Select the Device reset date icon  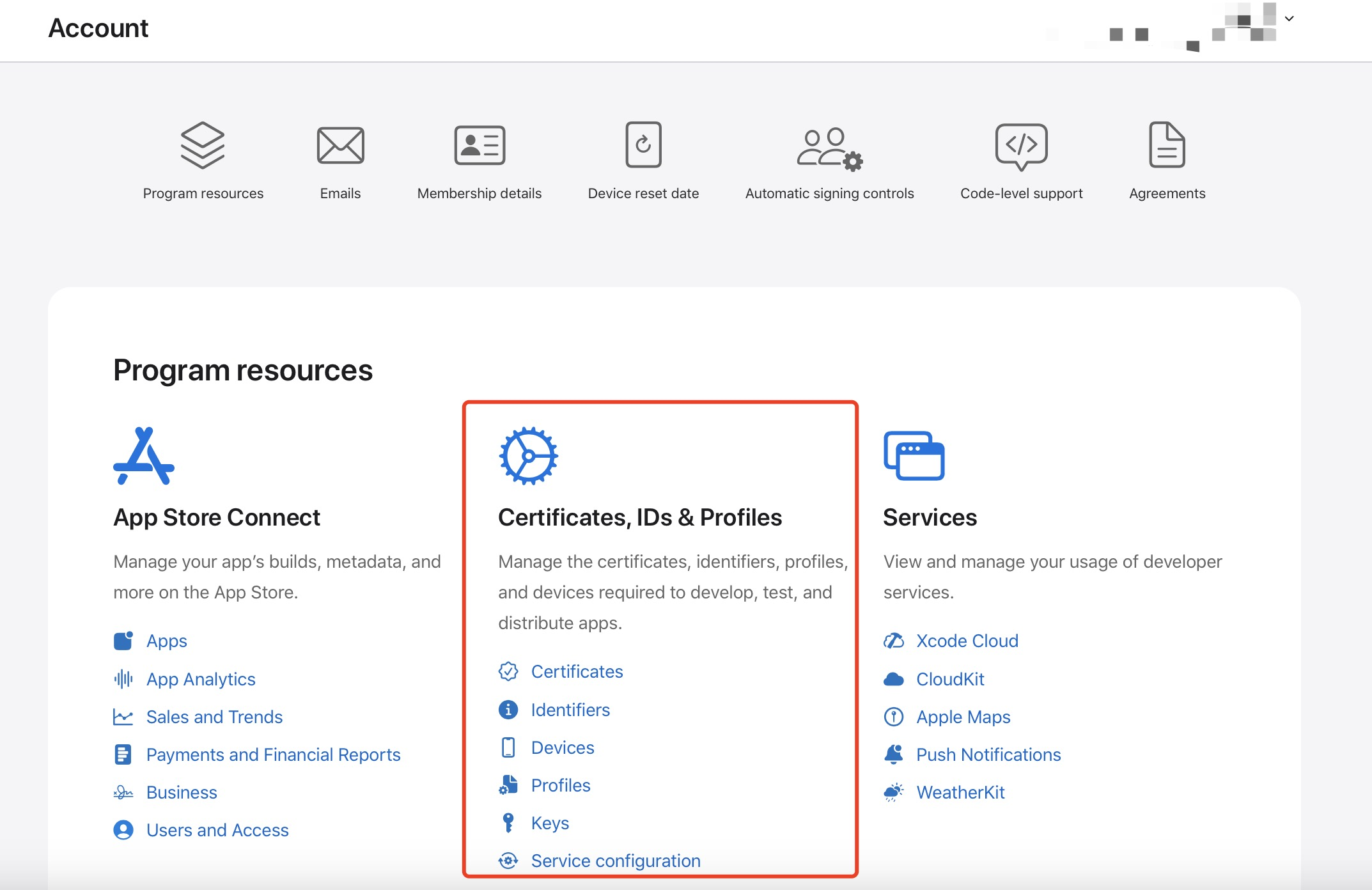[643, 144]
